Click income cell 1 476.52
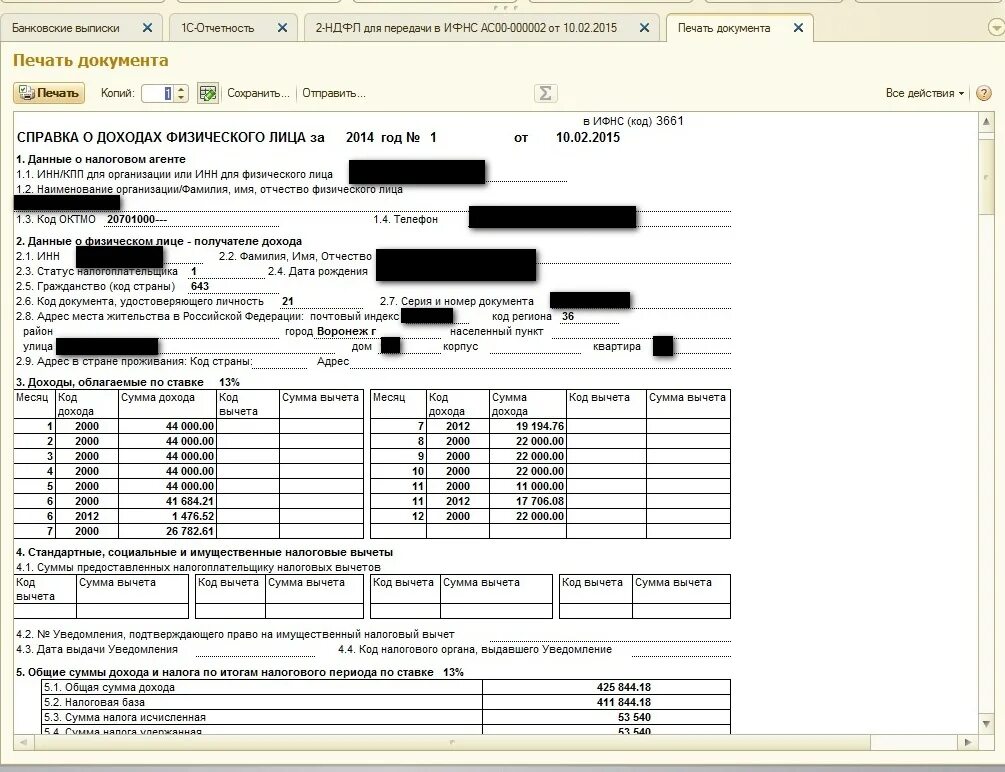Viewport: 1005px width, 772px height. (x=167, y=516)
